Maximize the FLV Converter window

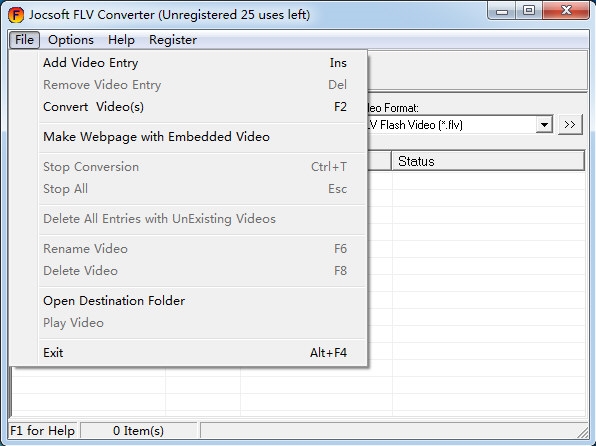tap(529, 11)
